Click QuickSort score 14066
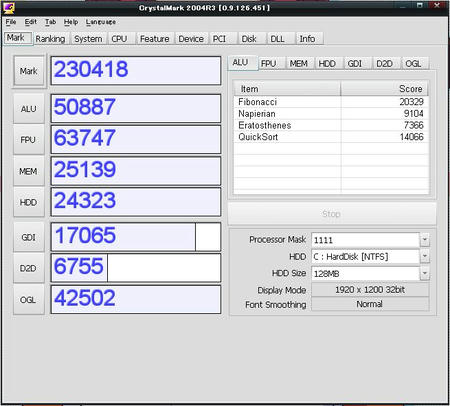The width and height of the screenshot is (450, 406). coord(412,137)
